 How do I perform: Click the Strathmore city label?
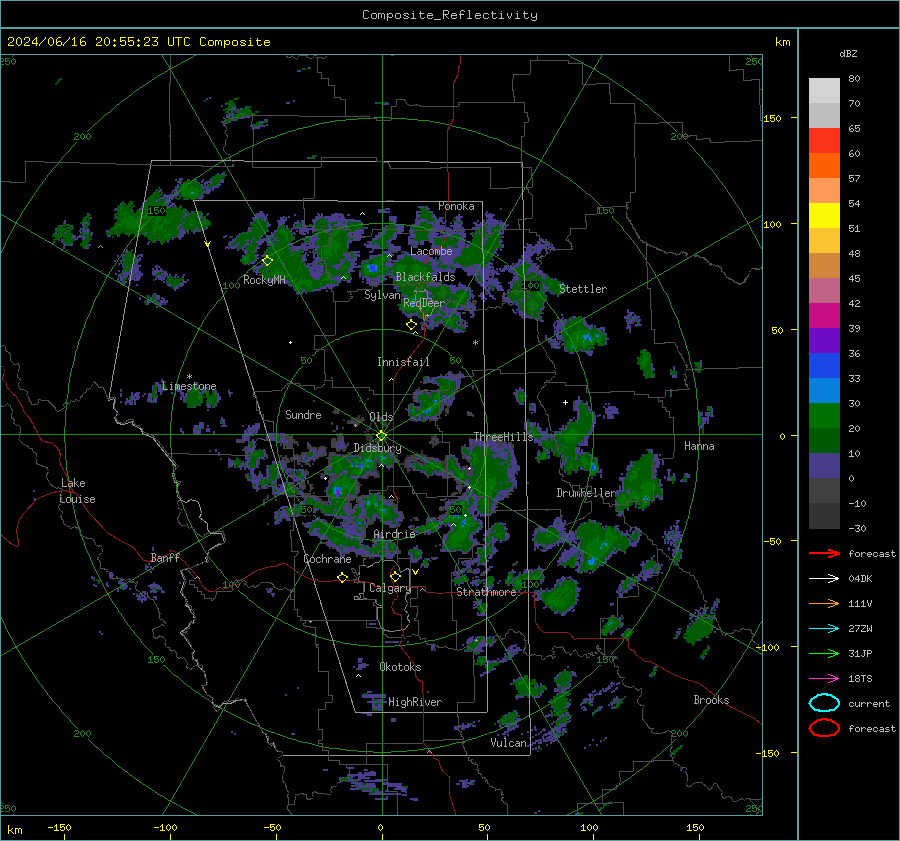point(486,592)
